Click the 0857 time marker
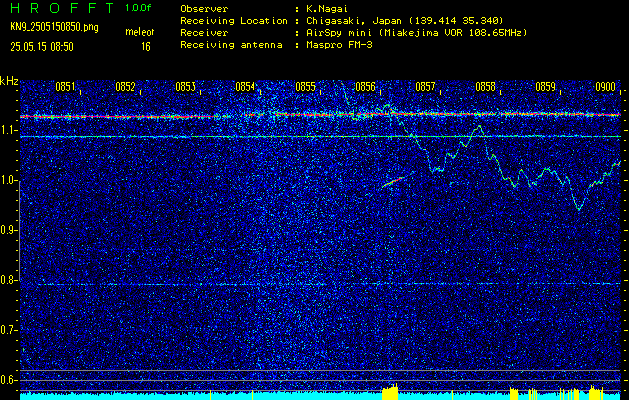 [425, 87]
